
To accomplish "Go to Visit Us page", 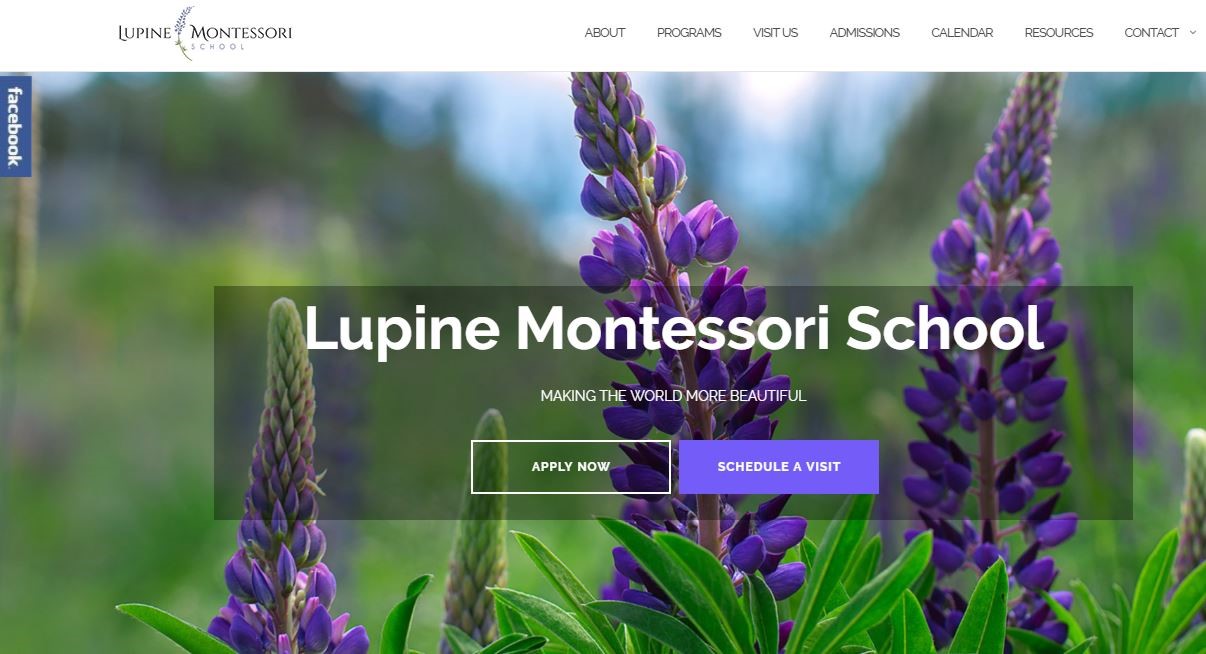I will pyautogui.click(x=775, y=33).
